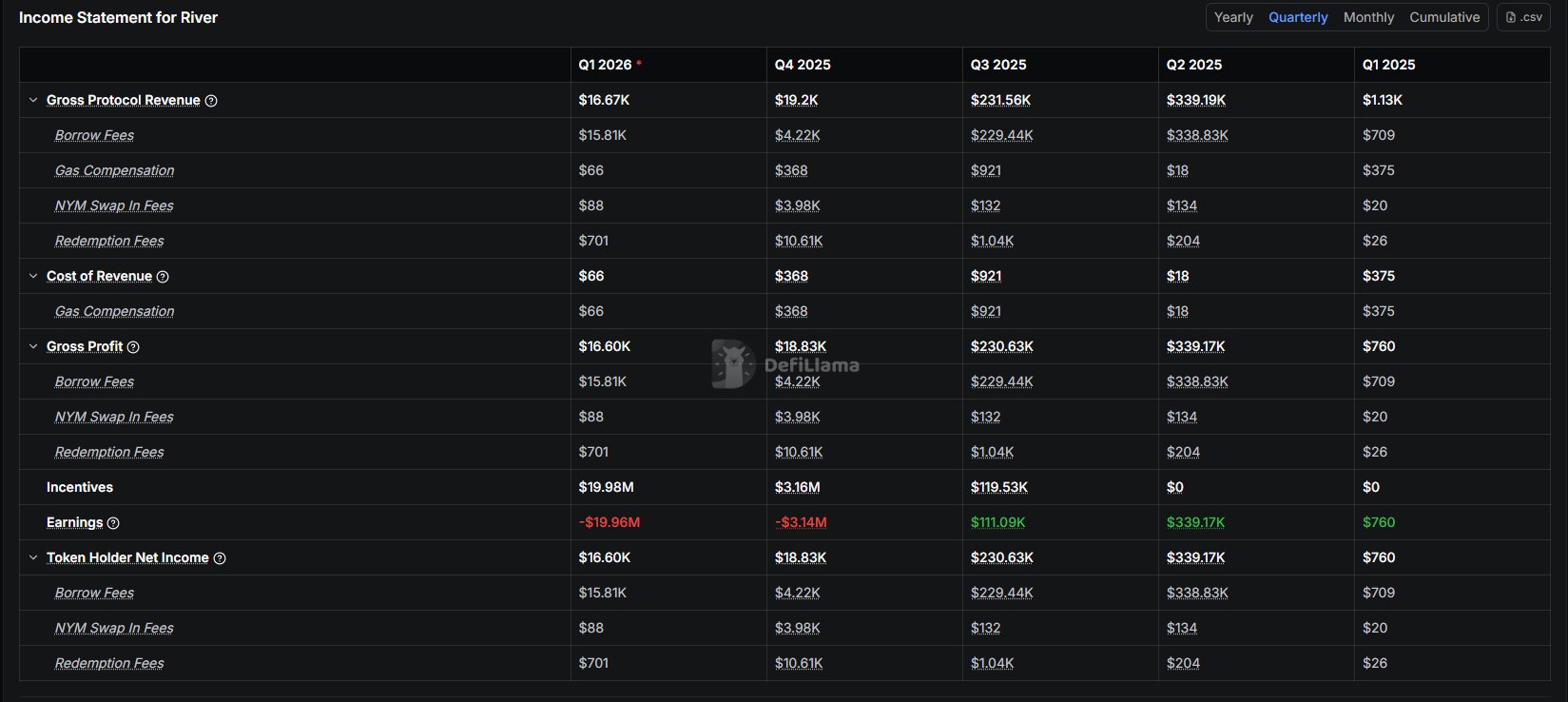Select the Quarterly tab
1568x702 pixels.
[1298, 17]
